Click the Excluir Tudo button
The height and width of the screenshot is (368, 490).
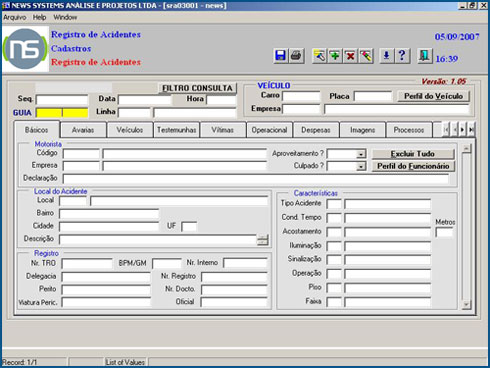tap(413, 154)
